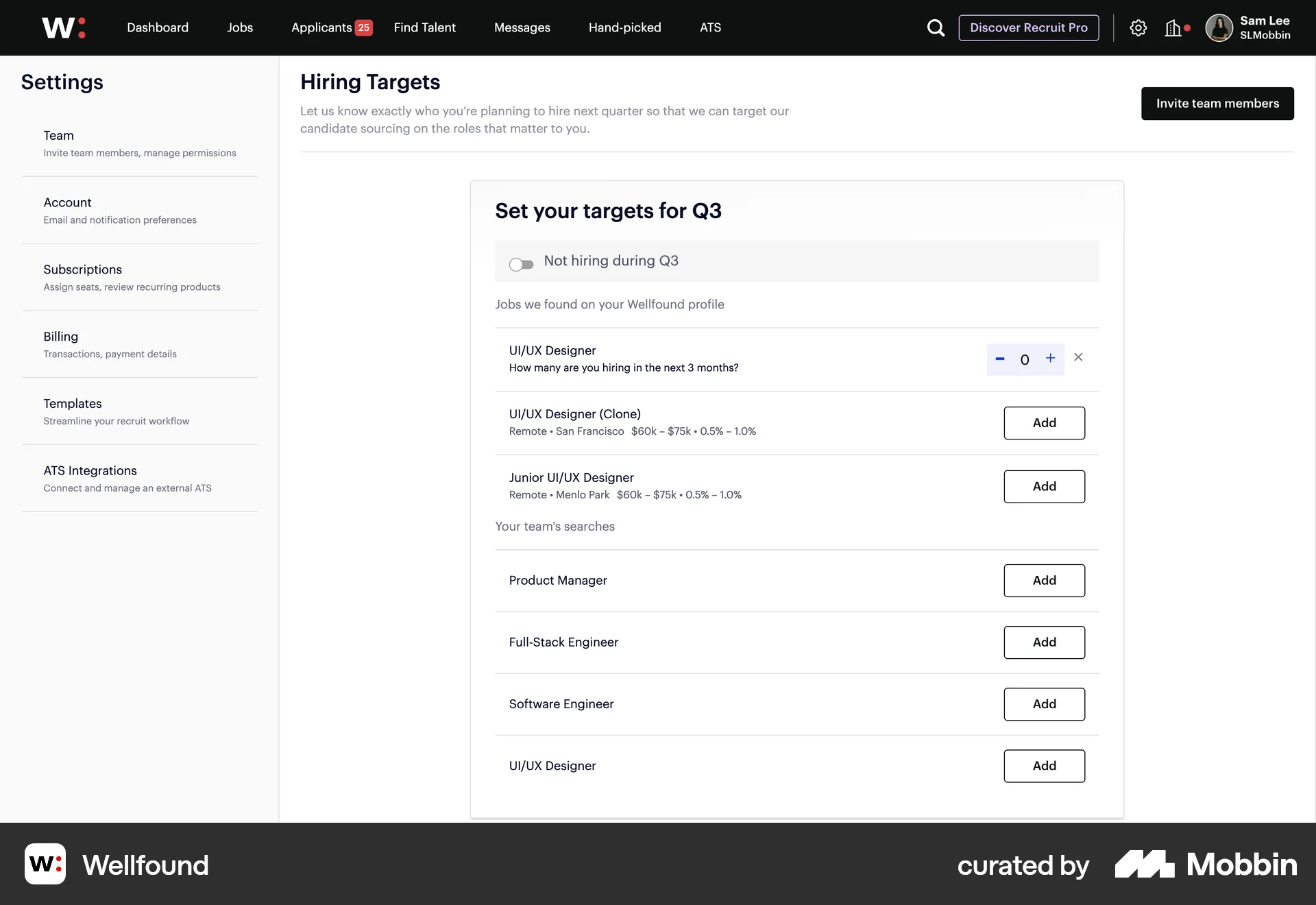
Task: Navigate to the Messages menu item
Action: coord(522,27)
